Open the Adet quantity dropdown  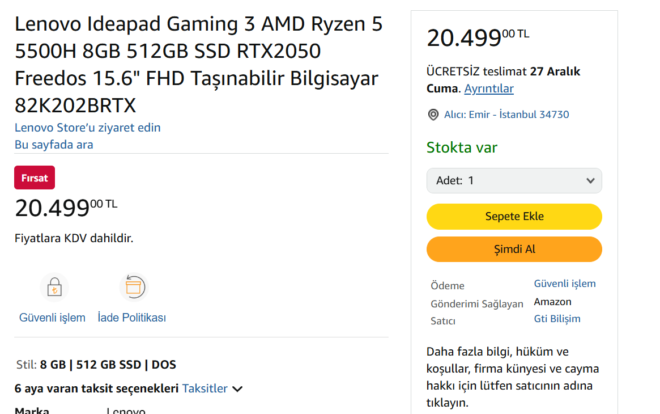[x=514, y=180]
